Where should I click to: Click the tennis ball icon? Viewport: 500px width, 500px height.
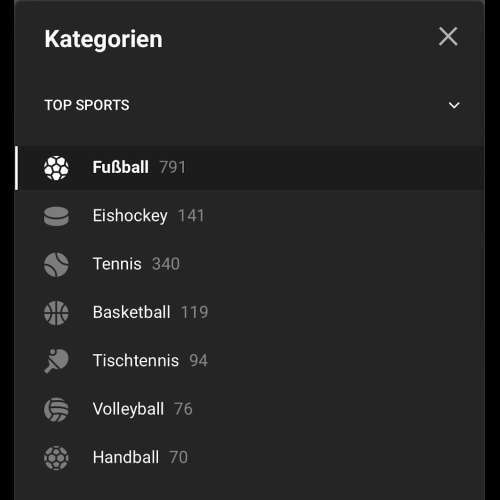56,265
